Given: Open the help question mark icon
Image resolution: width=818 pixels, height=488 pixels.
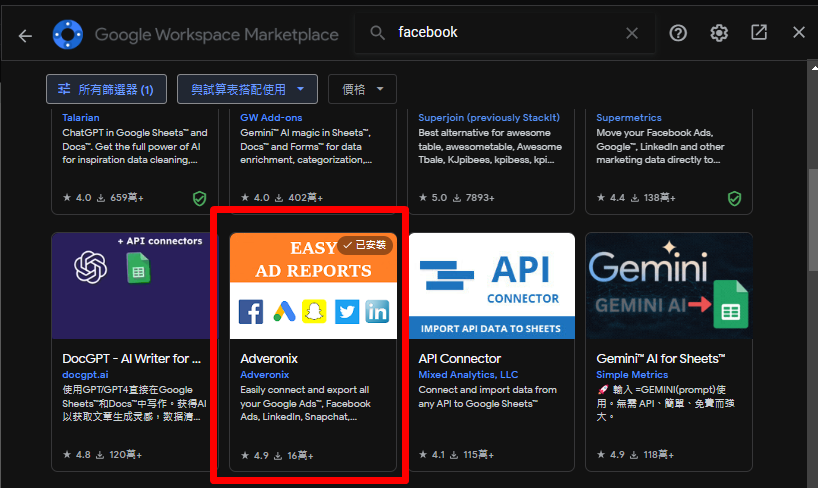Looking at the screenshot, I should coord(678,33).
